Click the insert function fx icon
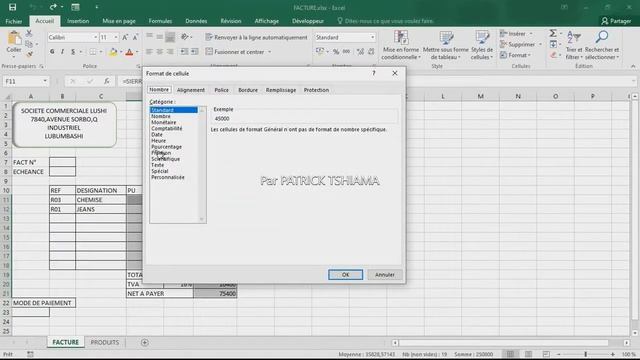This screenshot has width=640, height=360. pyautogui.click(x=107, y=81)
